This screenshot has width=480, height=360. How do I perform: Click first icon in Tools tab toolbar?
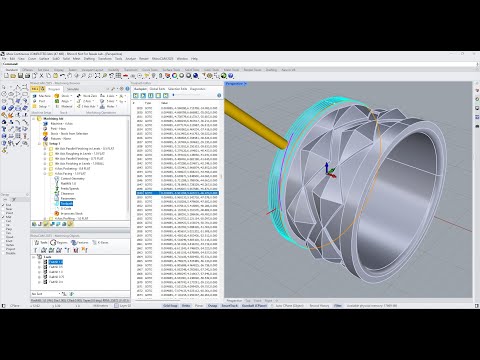tap(36, 250)
